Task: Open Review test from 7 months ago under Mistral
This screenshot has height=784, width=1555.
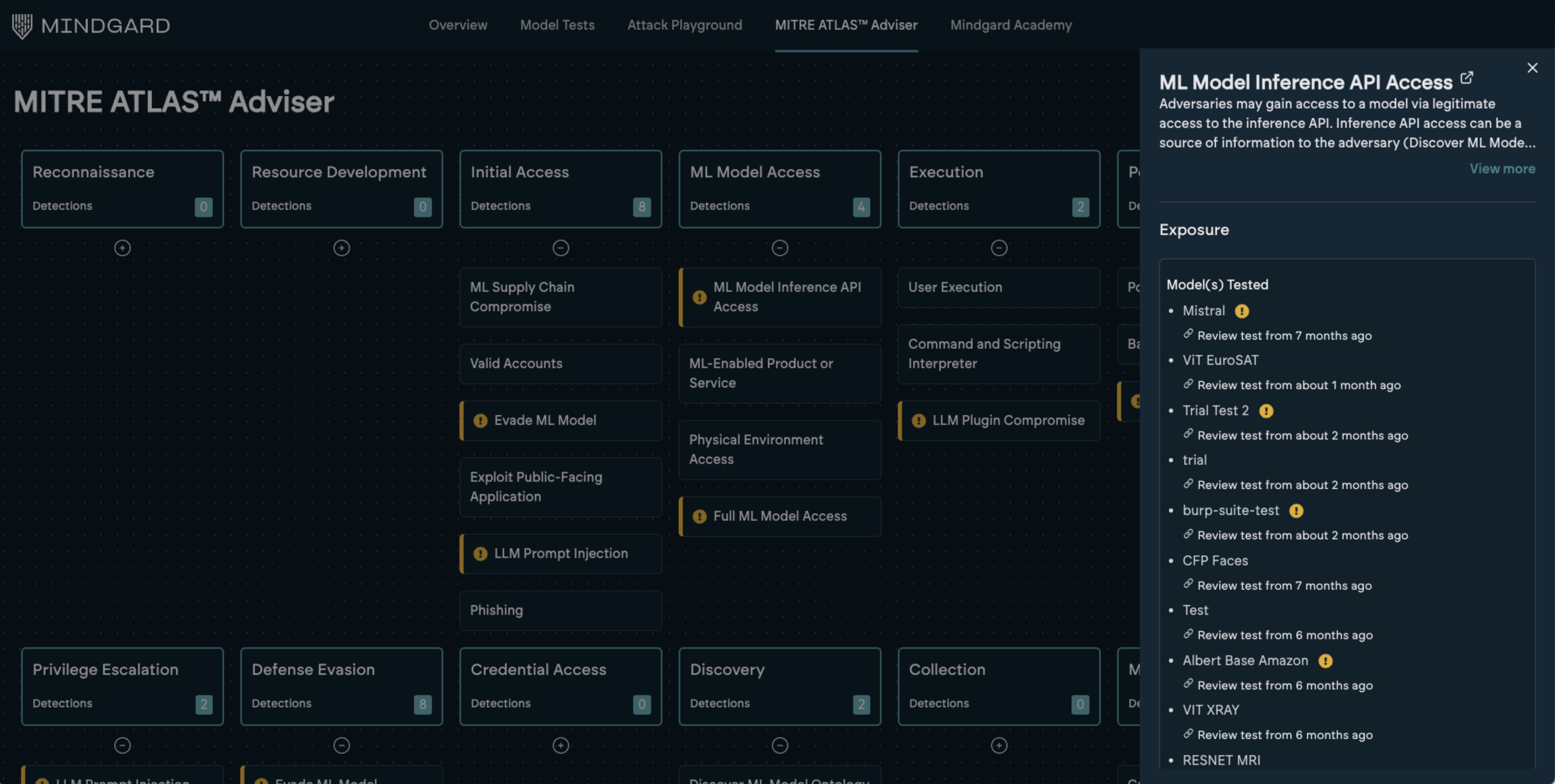Action: 1284,336
